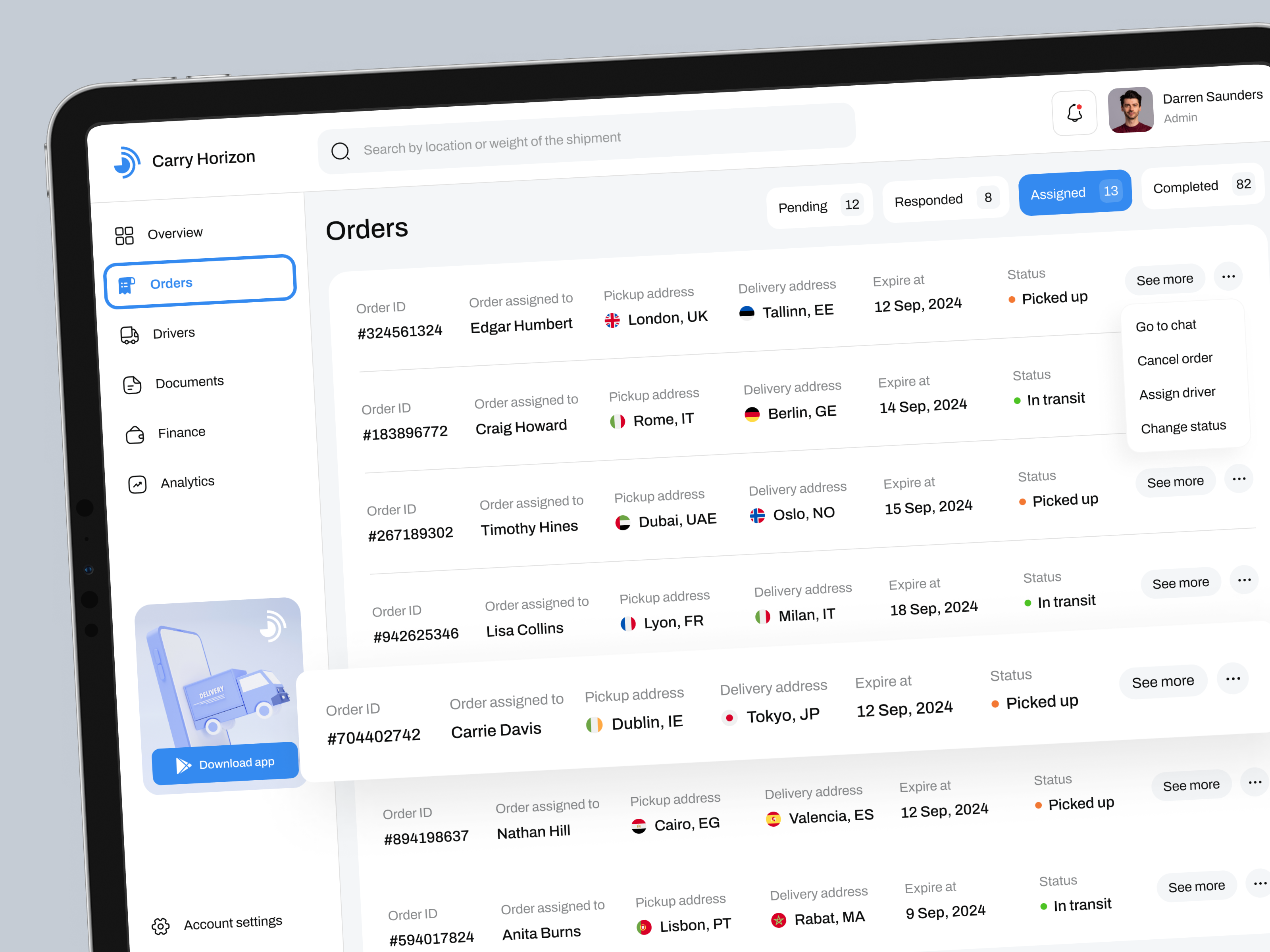
Task: Click the Carry Horizon logo icon
Action: point(127,162)
